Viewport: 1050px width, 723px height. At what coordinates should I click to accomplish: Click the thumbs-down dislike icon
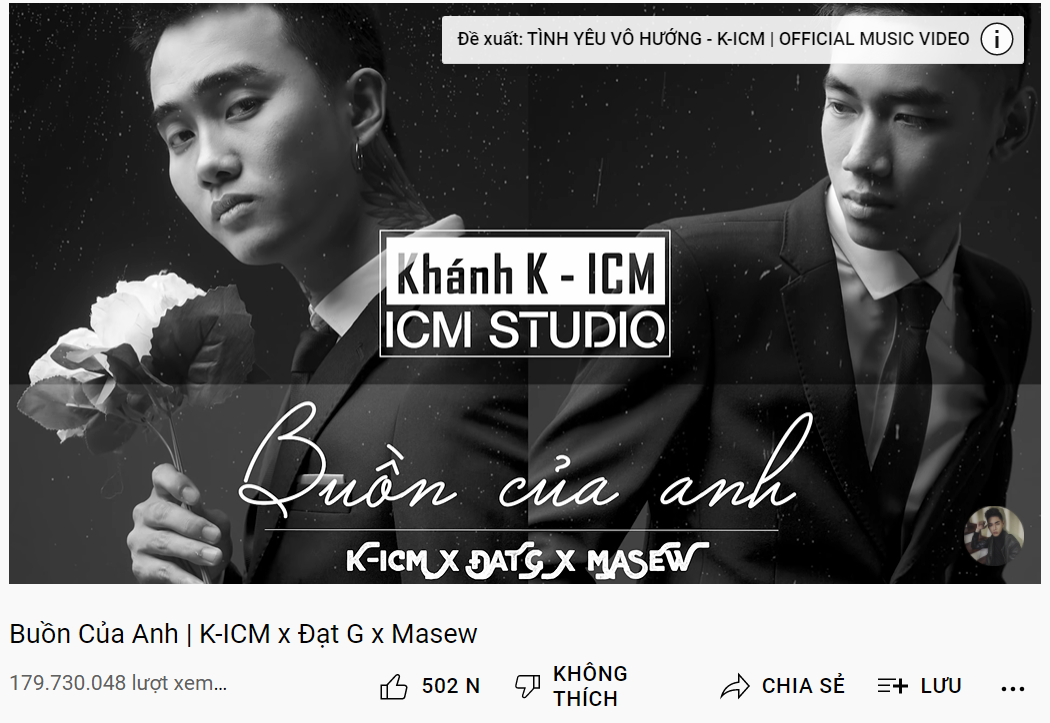coord(527,686)
